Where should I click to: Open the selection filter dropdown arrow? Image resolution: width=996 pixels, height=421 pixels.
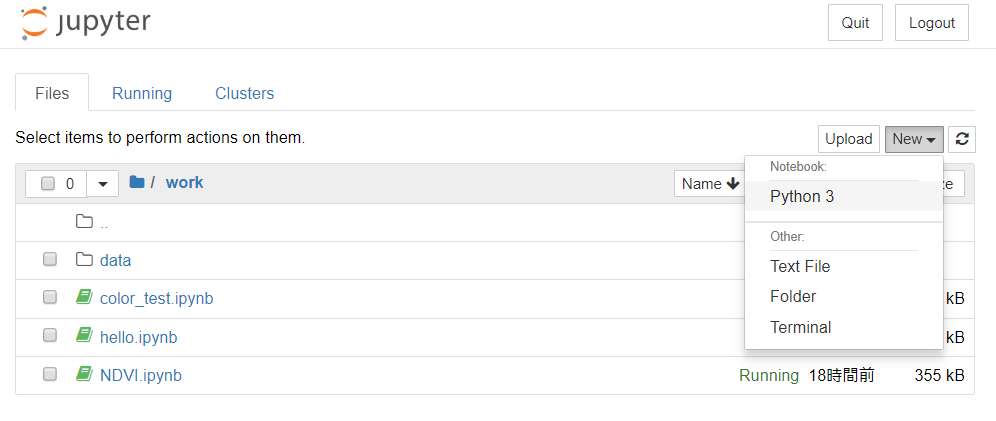point(102,184)
